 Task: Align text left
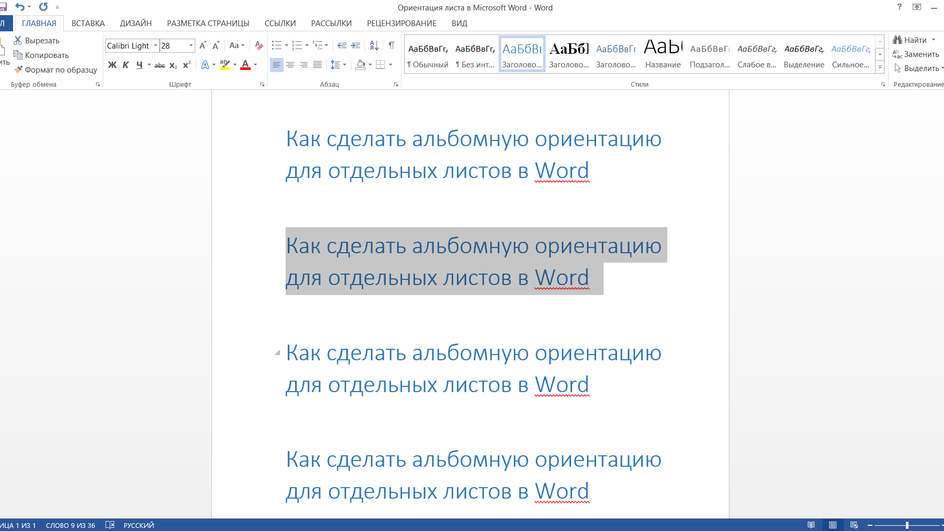276,65
